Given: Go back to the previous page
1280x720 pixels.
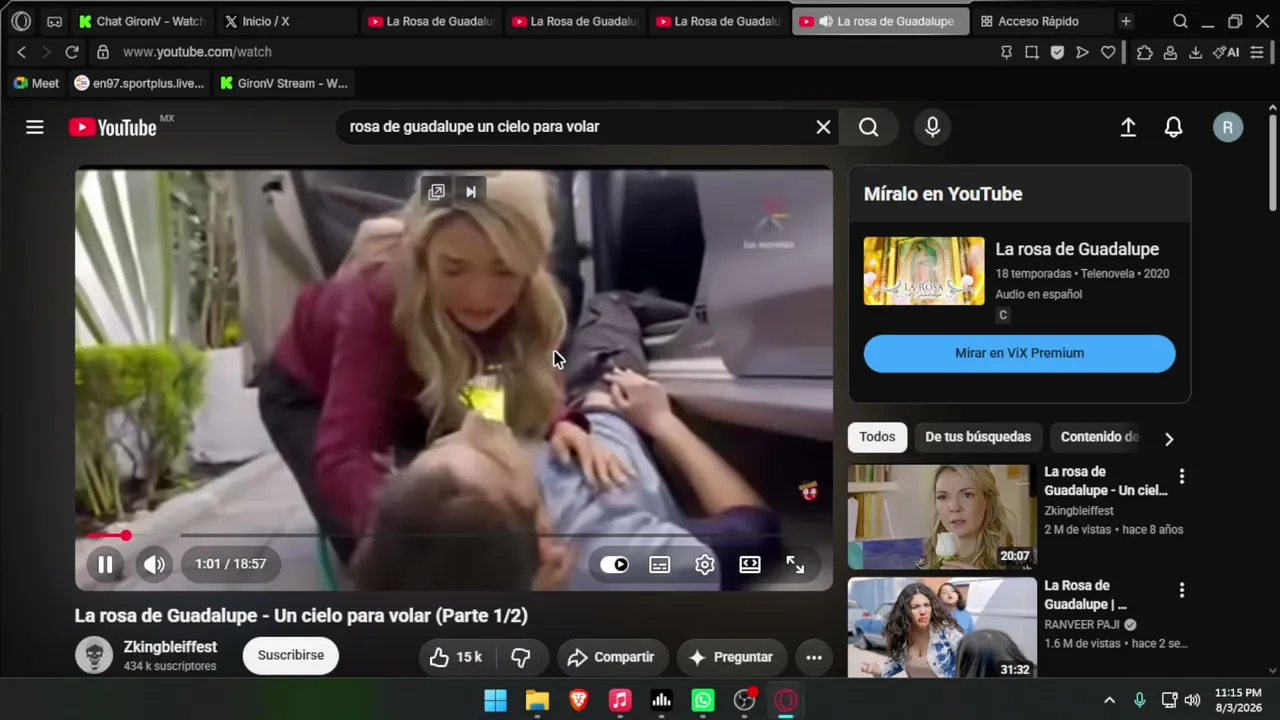Looking at the screenshot, I should [x=22, y=52].
